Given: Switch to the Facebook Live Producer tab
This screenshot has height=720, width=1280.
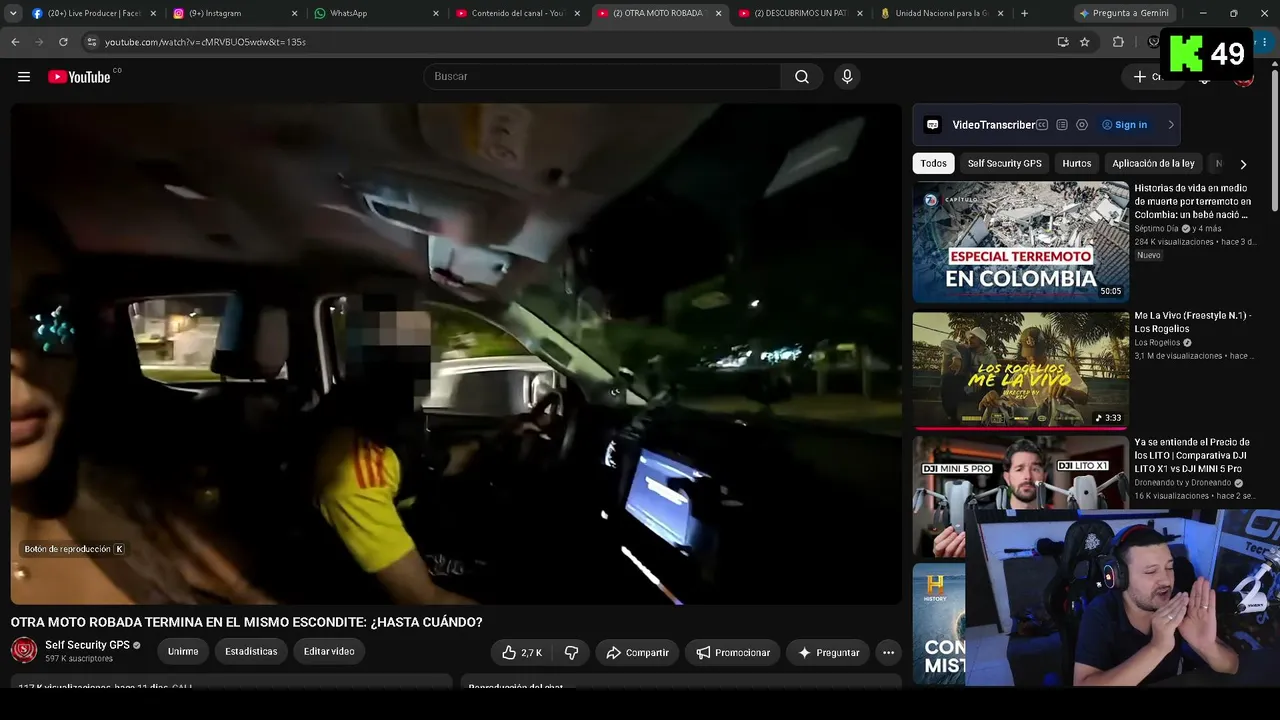Looking at the screenshot, I should click(93, 13).
